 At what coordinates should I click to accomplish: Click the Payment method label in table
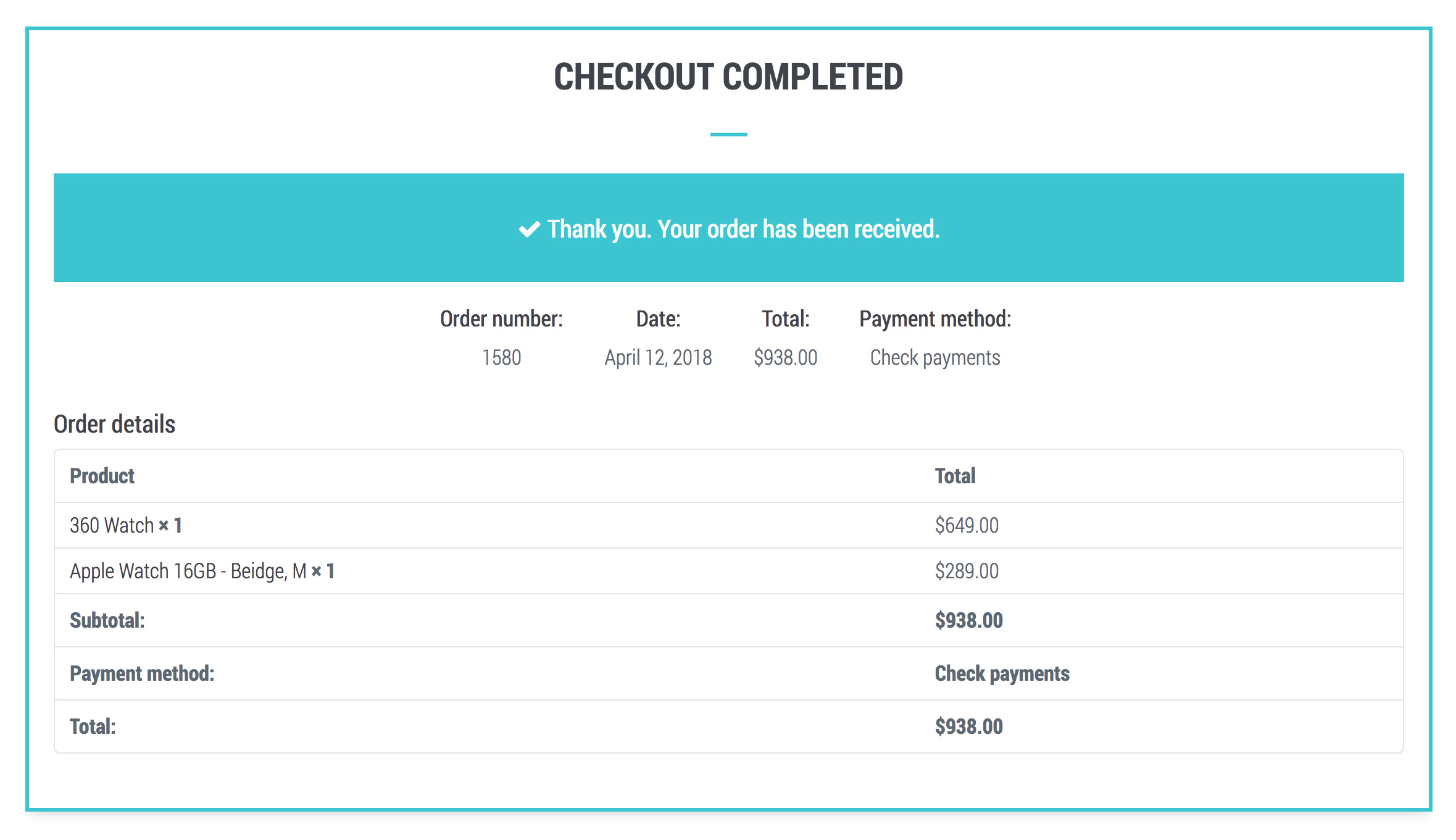(x=142, y=673)
